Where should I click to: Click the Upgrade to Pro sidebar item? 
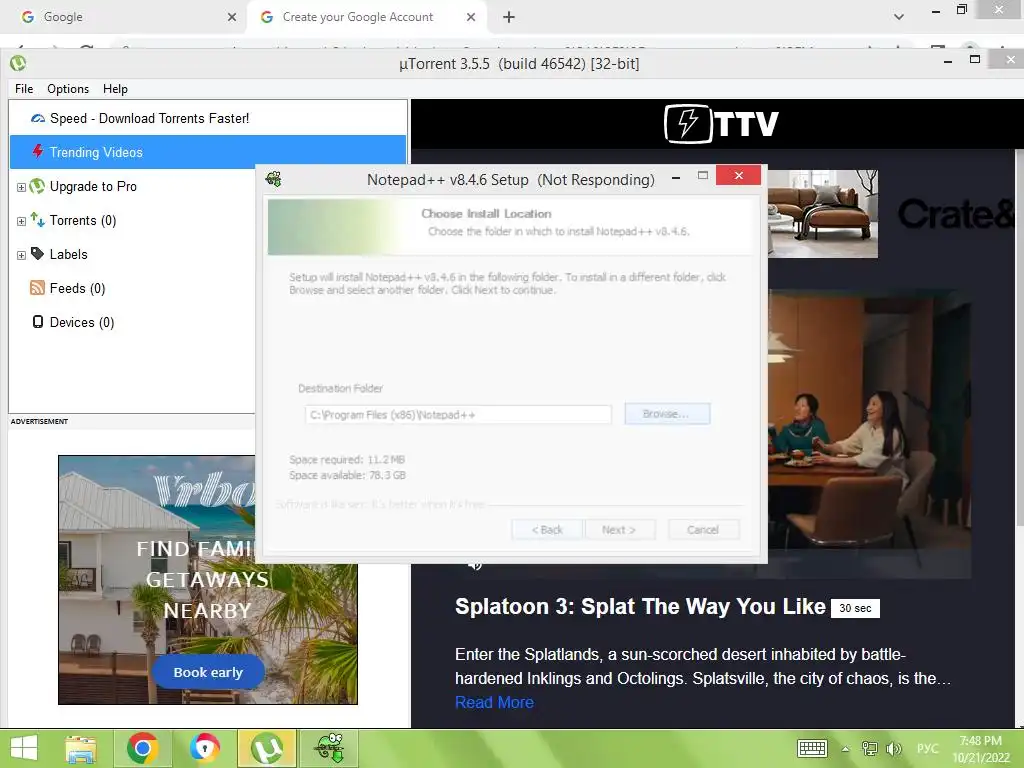pos(93,187)
